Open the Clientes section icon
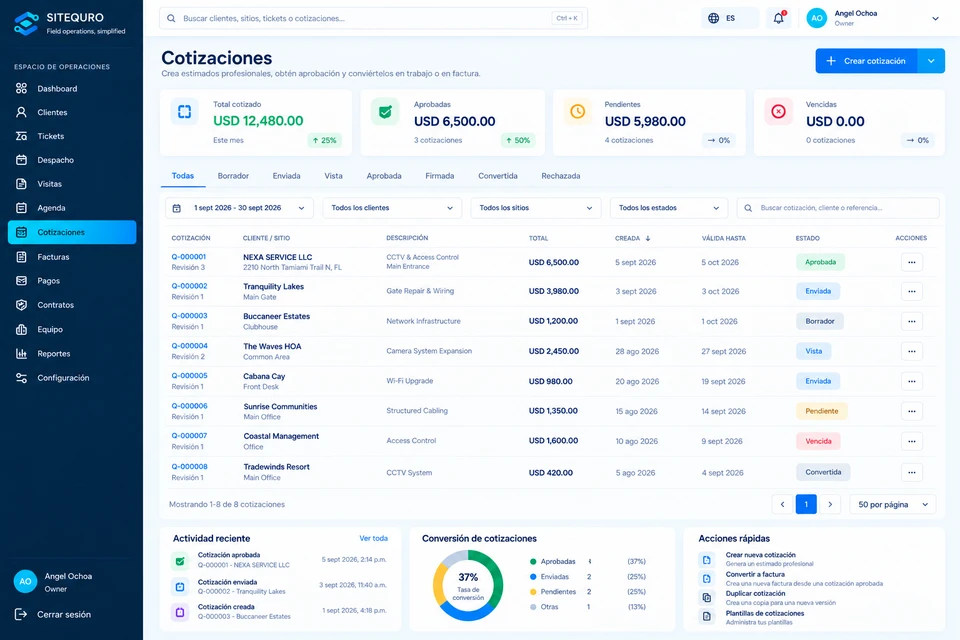The width and height of the screenshot is (960, 640). (21, 112)
